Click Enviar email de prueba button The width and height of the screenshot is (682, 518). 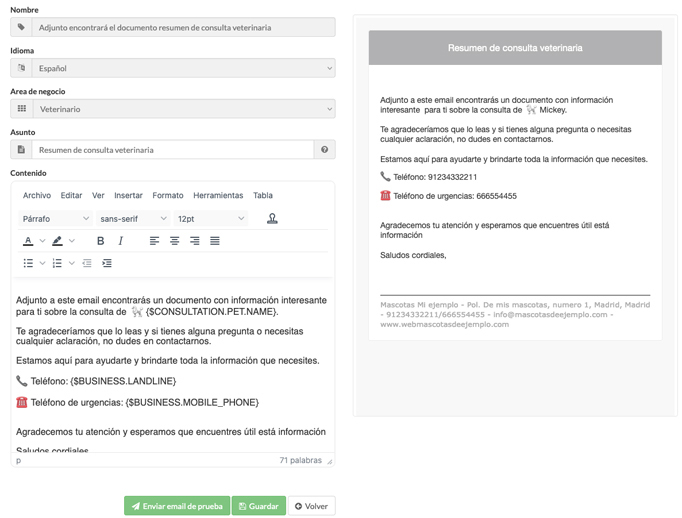[x=177, y=506]
